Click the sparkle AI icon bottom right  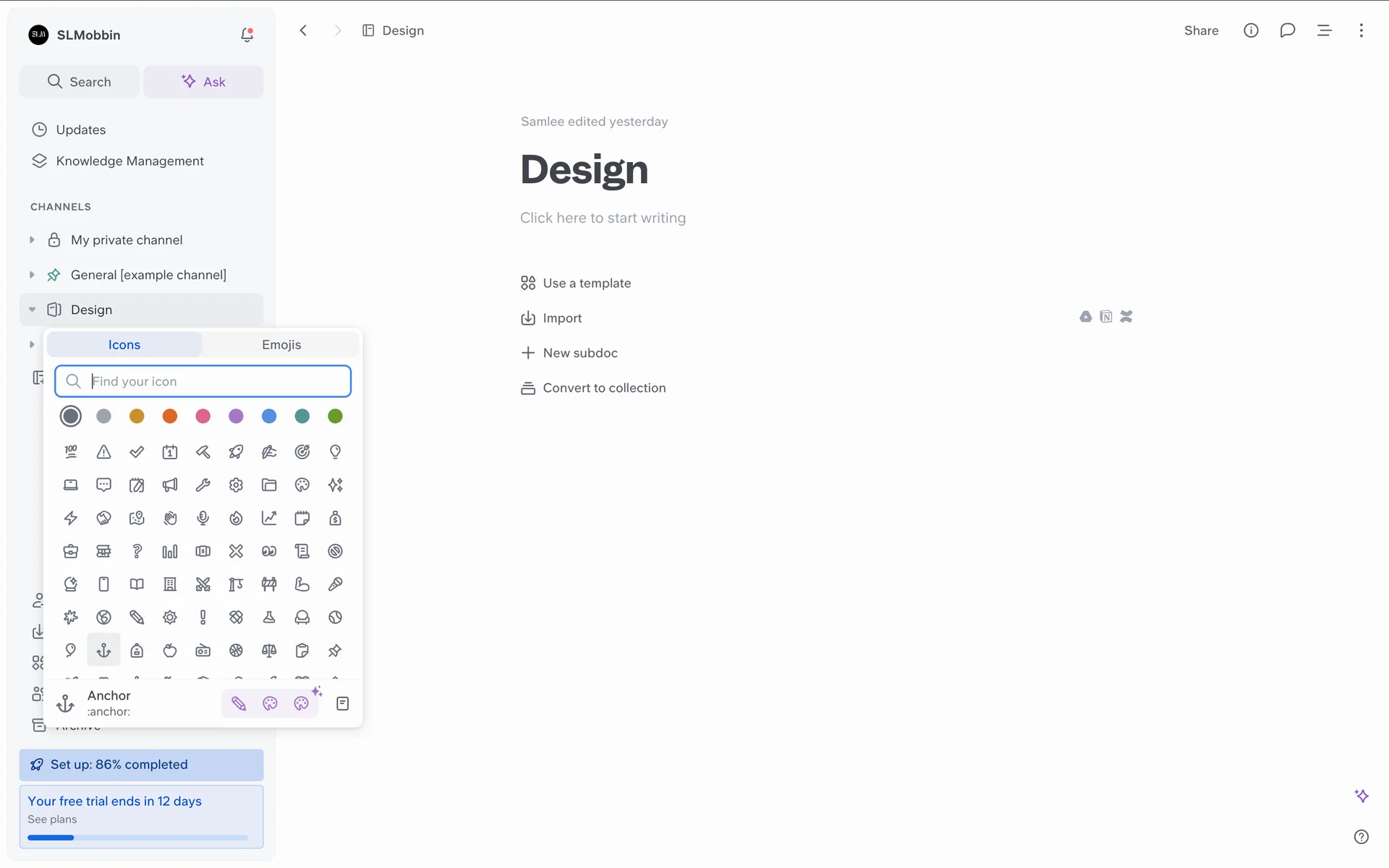[x=1361, y=796]
